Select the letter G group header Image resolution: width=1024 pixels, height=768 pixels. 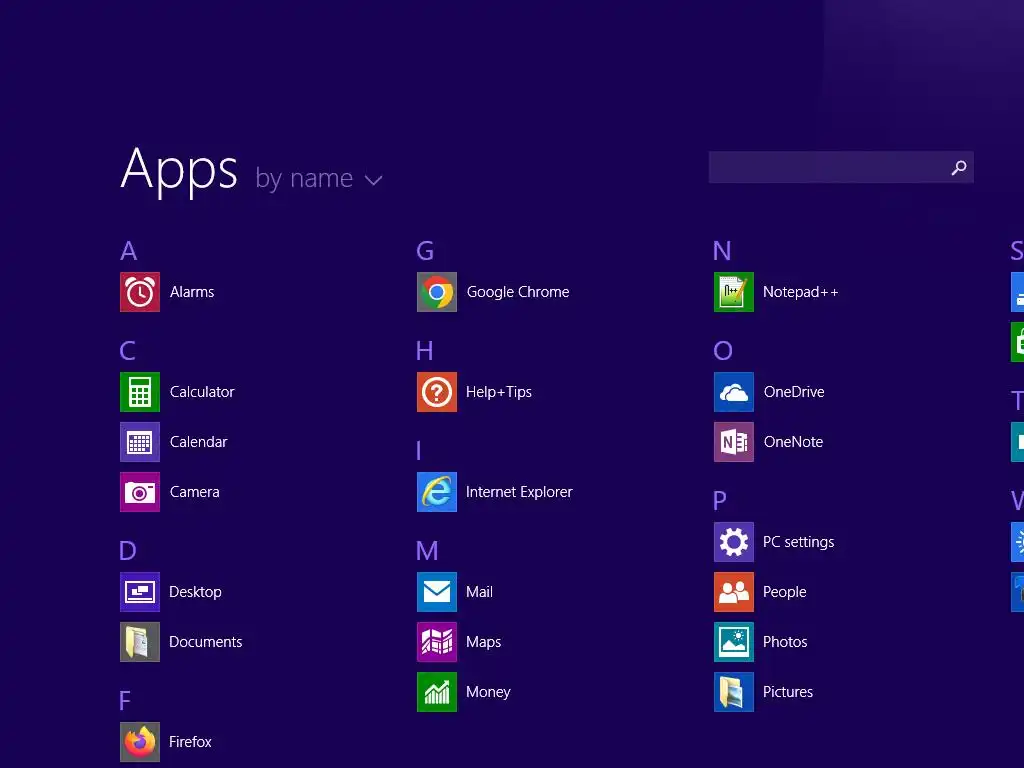coord(425,251)
